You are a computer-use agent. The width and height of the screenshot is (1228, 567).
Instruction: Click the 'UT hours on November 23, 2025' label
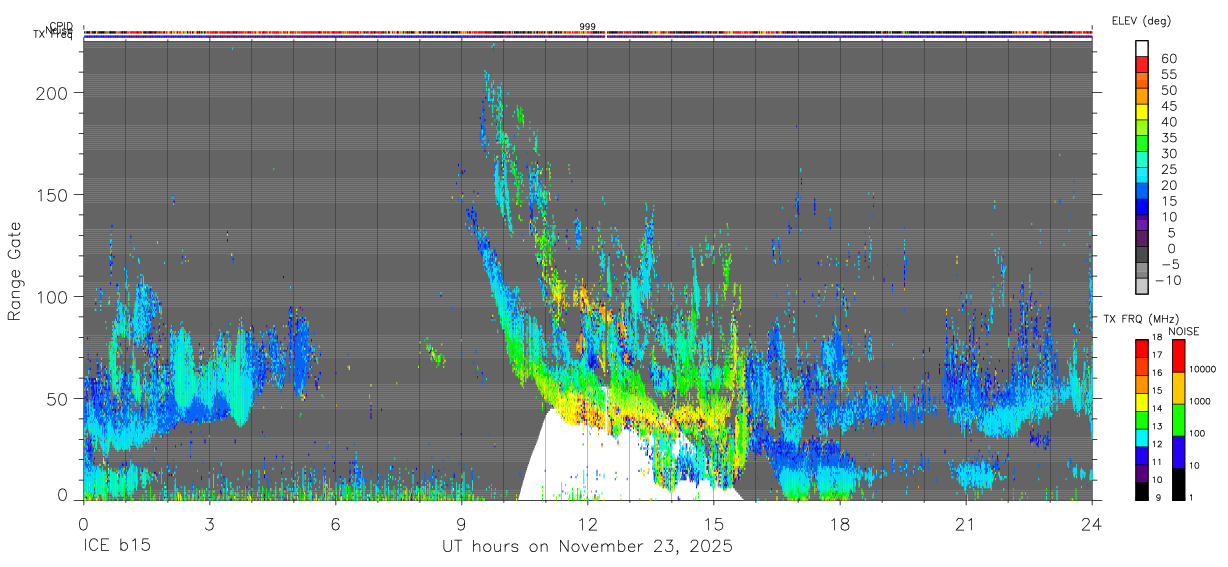pyautogui.click(x=587, y=547)
